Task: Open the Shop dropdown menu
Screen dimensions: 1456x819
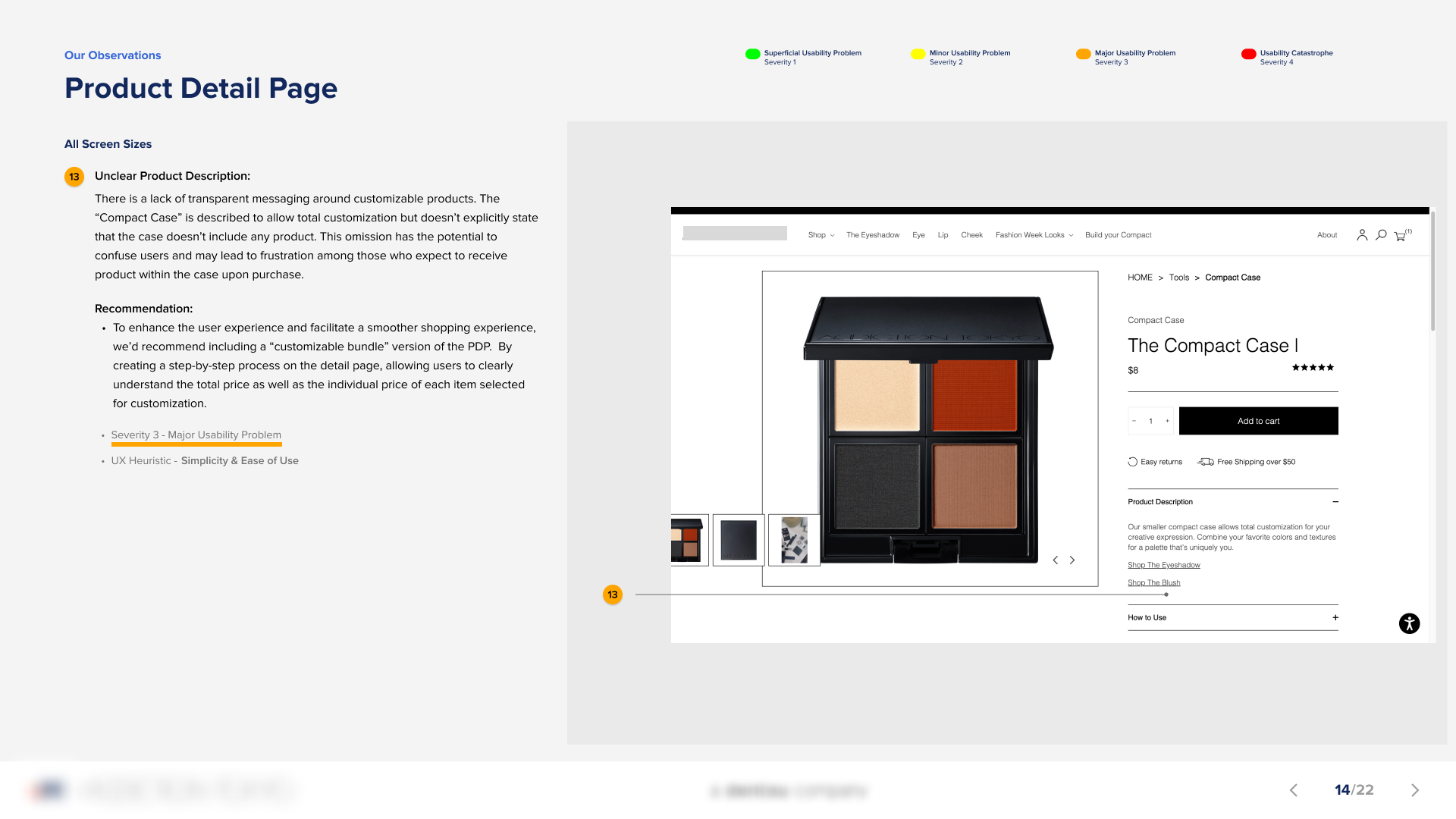Action: click(821, 235)
